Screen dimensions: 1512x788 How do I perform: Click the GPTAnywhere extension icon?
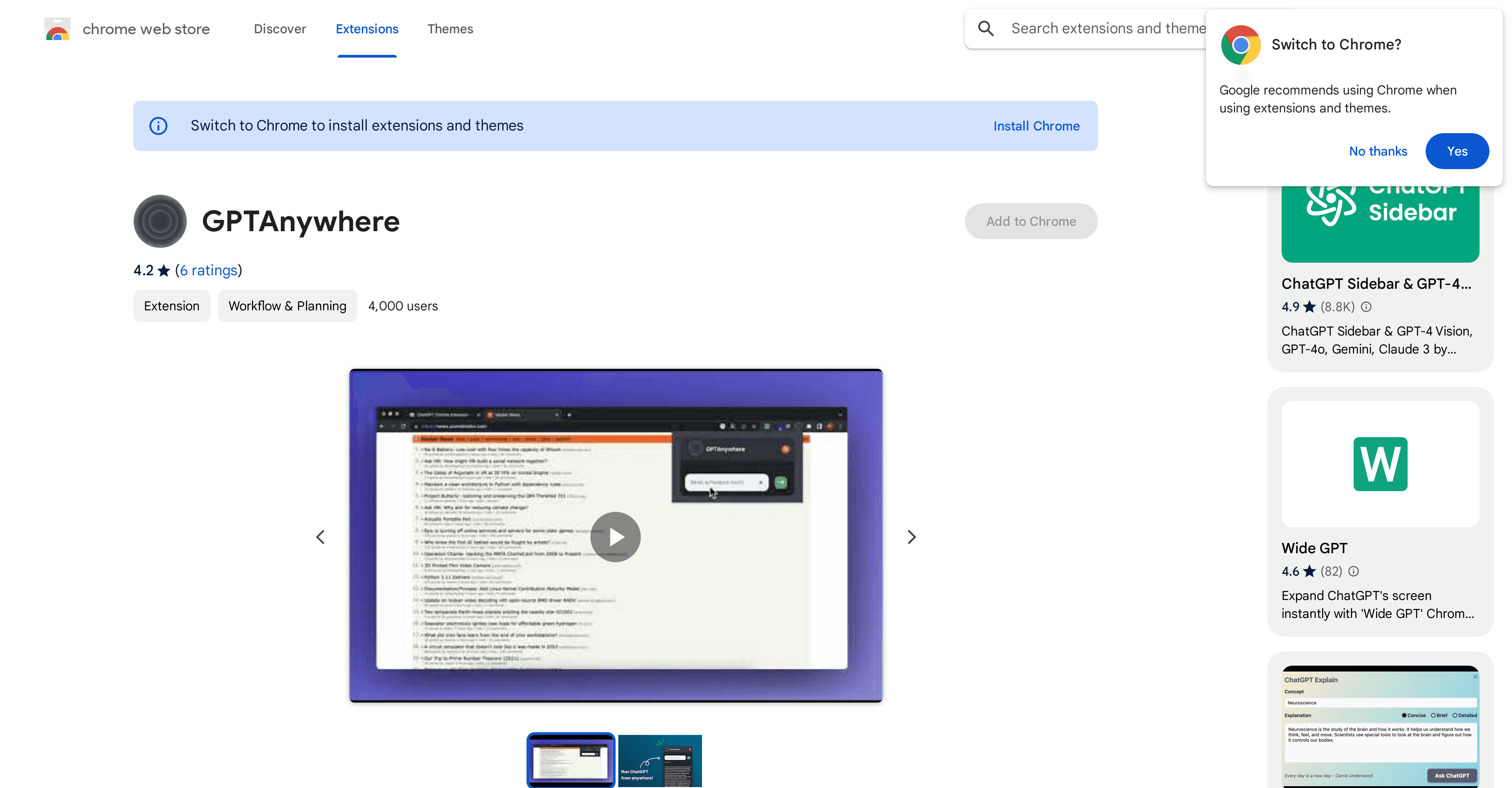pyautogui.click(x=159, y=221)
